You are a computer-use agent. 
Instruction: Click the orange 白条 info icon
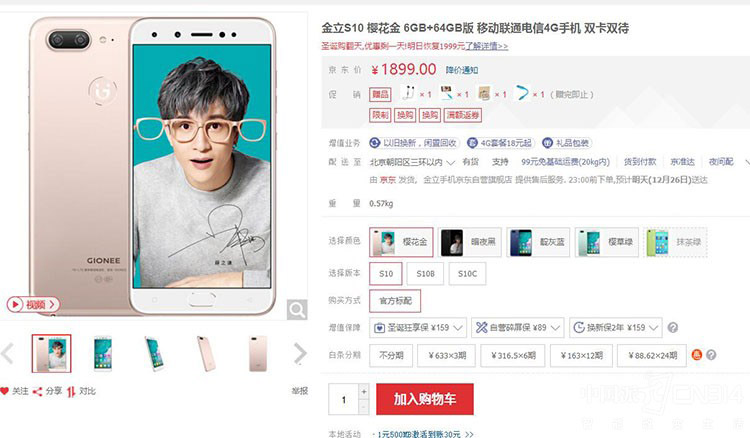coord(697,355)
